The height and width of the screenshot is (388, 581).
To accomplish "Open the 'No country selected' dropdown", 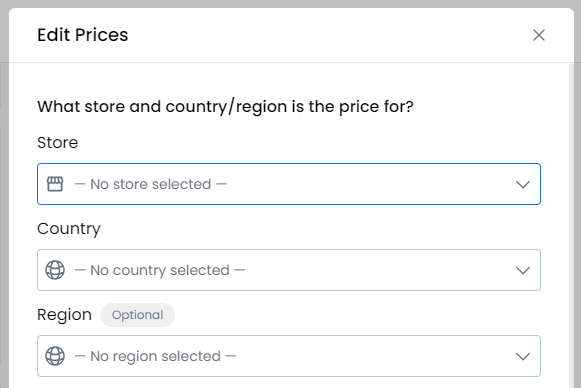I will (x=289, y=270).
